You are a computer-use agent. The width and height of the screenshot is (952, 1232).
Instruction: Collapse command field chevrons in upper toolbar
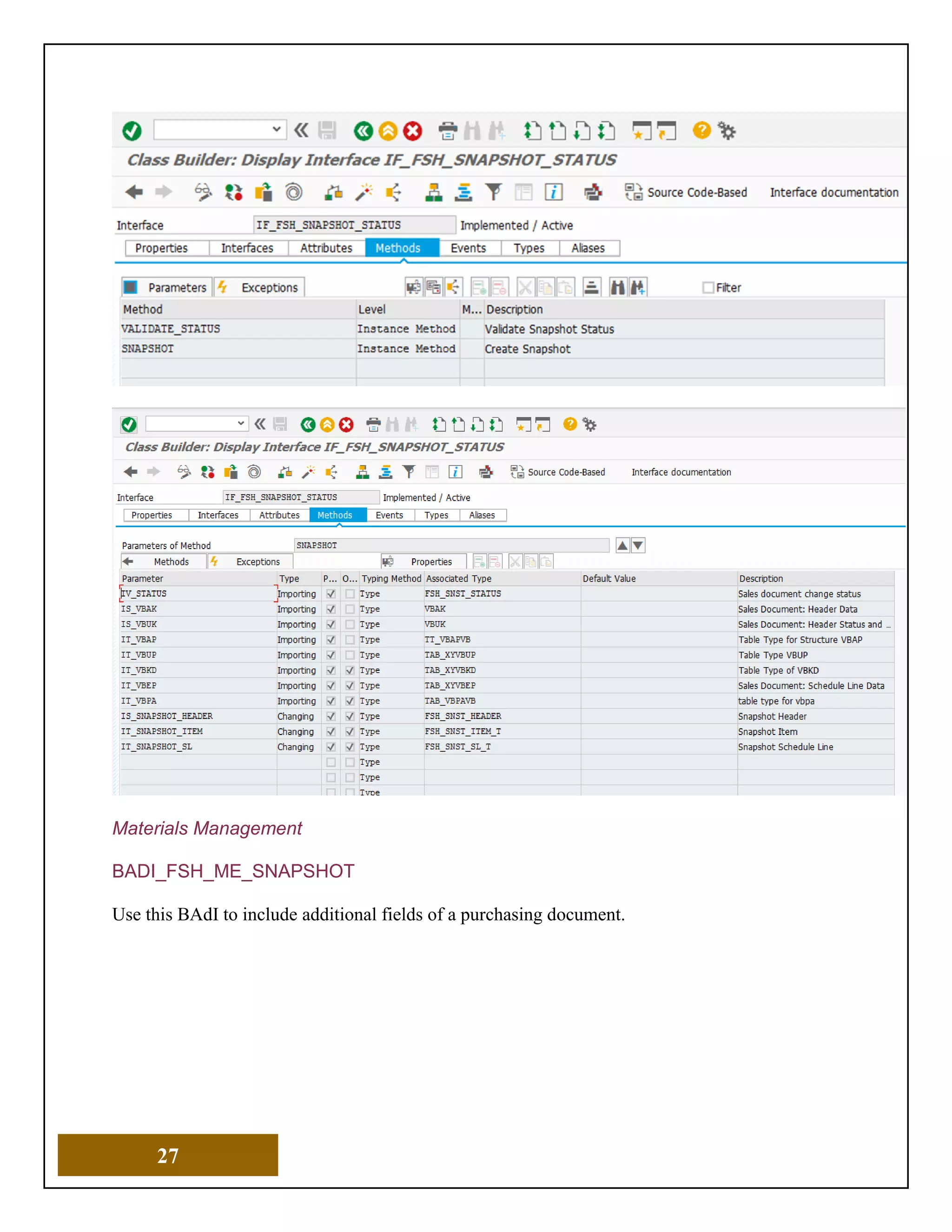click(301, 130)
